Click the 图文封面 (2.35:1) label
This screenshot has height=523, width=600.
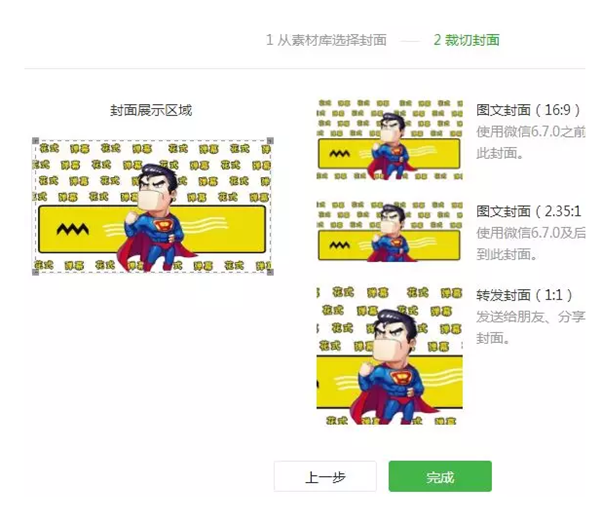(528, 211)
